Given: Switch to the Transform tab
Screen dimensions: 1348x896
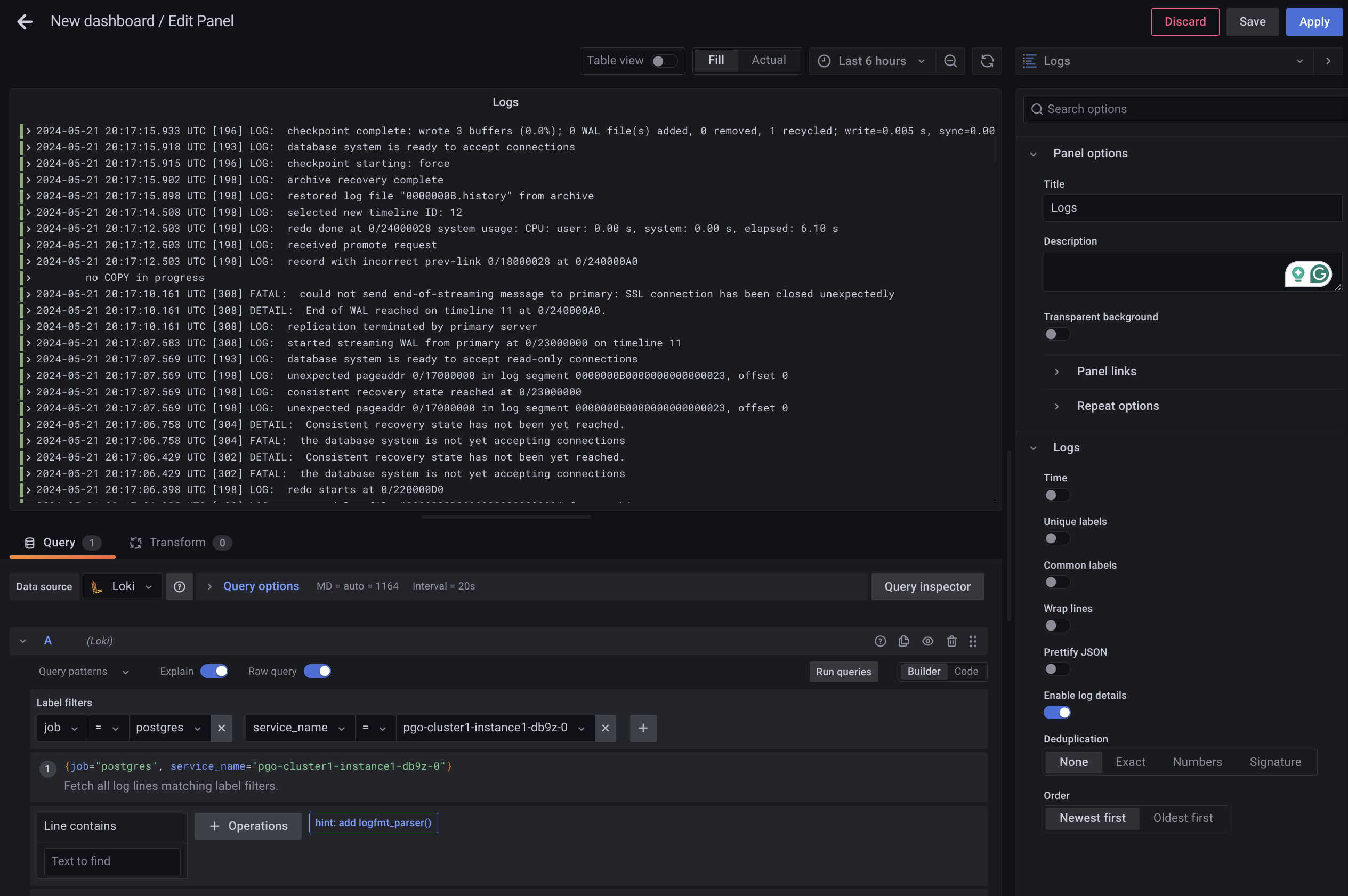Looking at the screenshot, I should click(177, 543).
